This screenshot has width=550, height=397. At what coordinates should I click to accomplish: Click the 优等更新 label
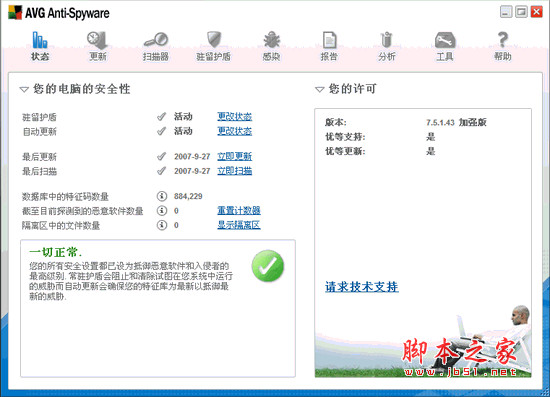345,152
